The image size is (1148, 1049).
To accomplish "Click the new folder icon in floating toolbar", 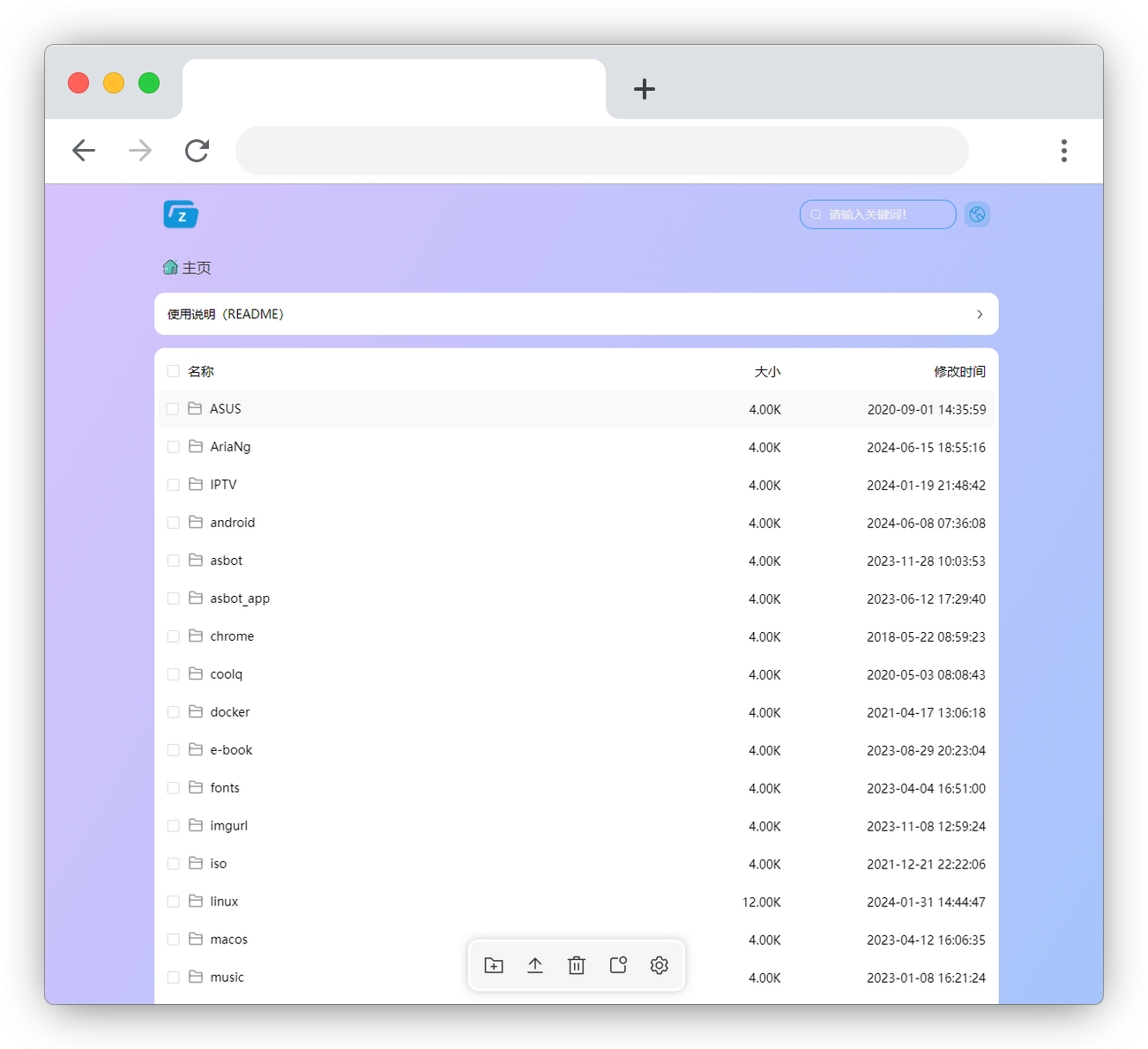I will coord(494,965).
